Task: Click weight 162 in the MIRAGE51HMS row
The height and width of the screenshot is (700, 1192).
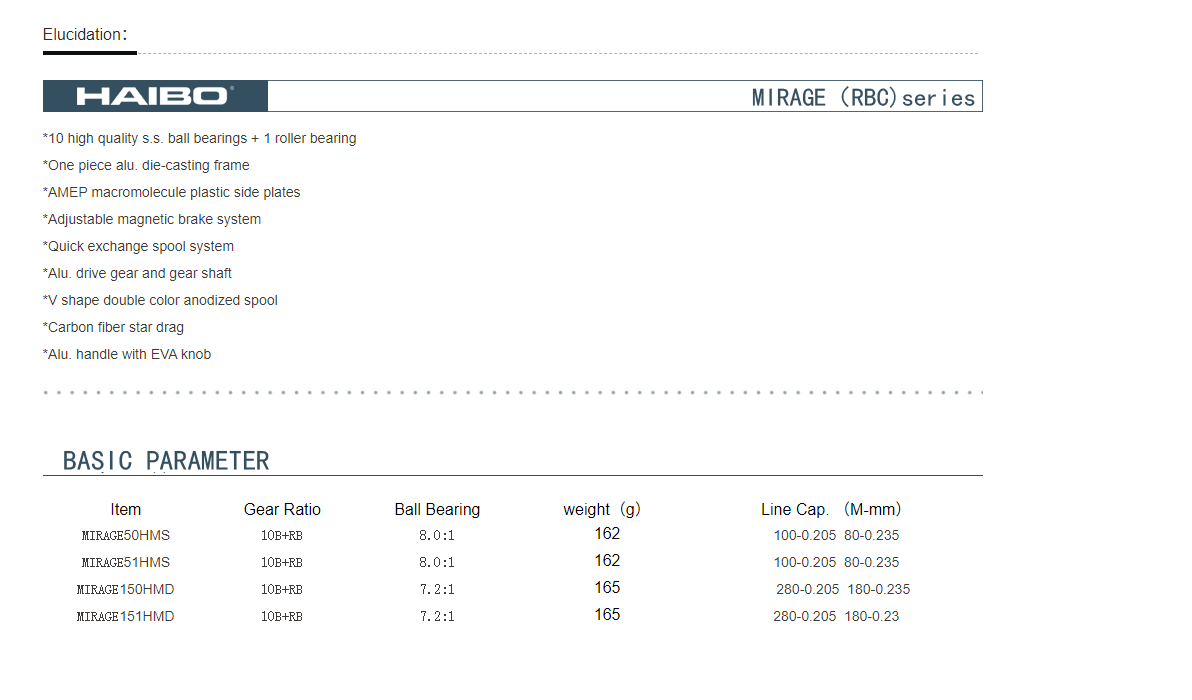Action: [x=607, y=561]
